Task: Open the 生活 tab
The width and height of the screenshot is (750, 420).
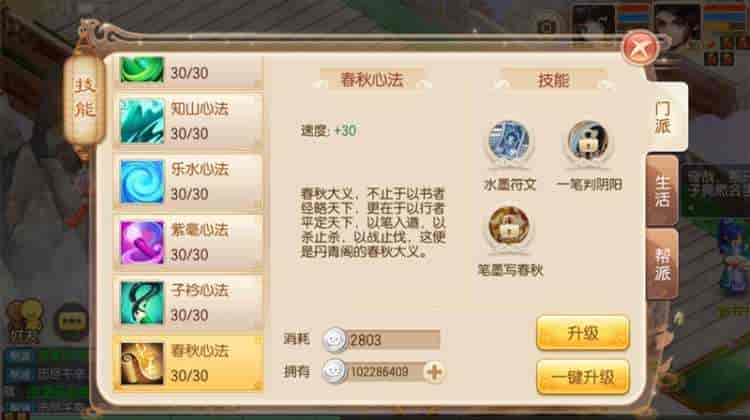Action: click(662, 191)
